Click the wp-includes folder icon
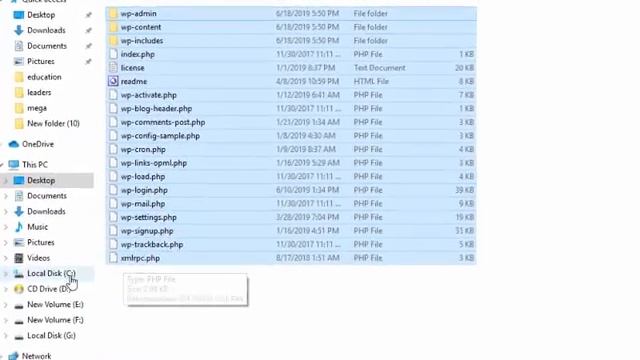Image resolution: width=640 pixels, height=360 pixels. (x=113, y=40)
